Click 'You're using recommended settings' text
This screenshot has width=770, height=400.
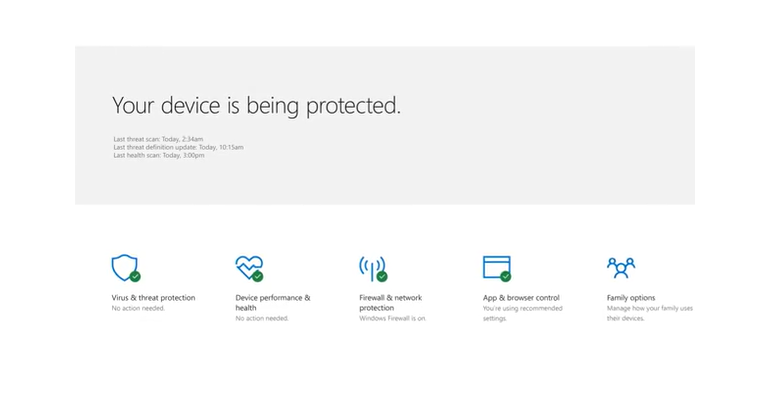coord(522,313)
